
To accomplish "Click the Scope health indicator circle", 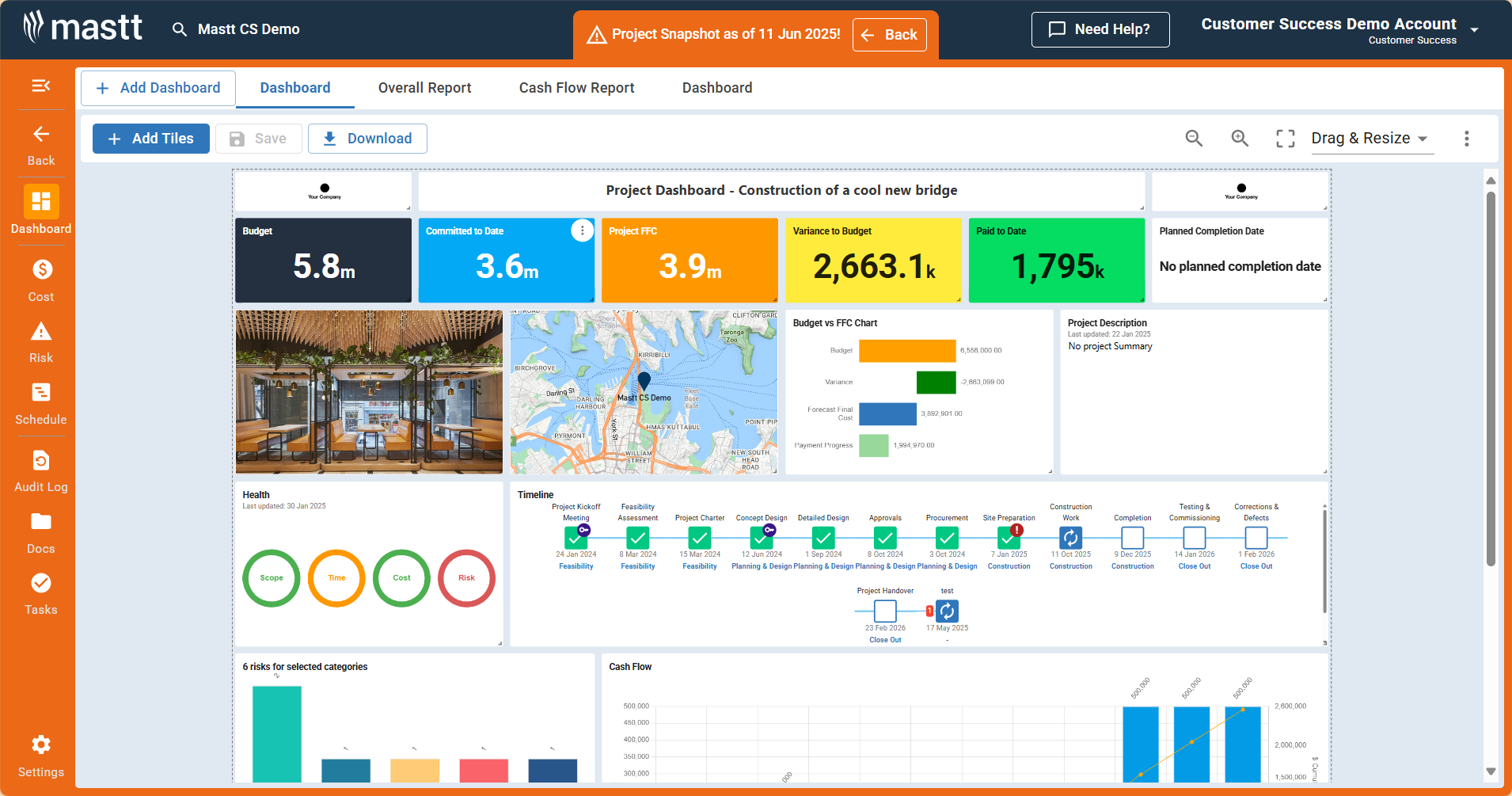I will click(272, 578).
